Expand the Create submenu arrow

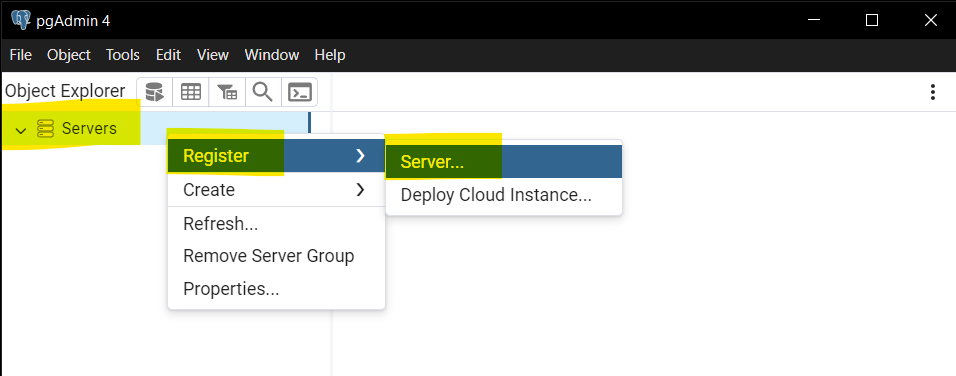click(x=360, y=190)
